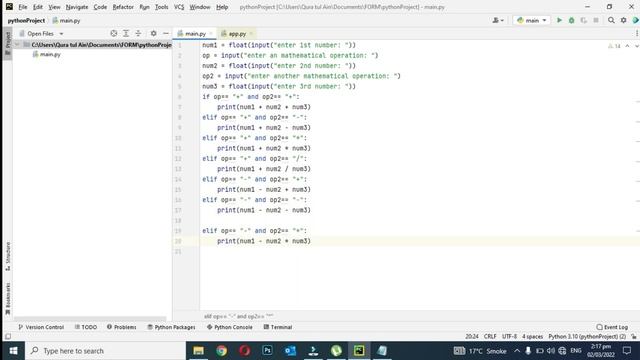Click the editor breadcrumb at bottom
Screen dimensions: 640x360
pyautogui.click(x=239, y=316)
